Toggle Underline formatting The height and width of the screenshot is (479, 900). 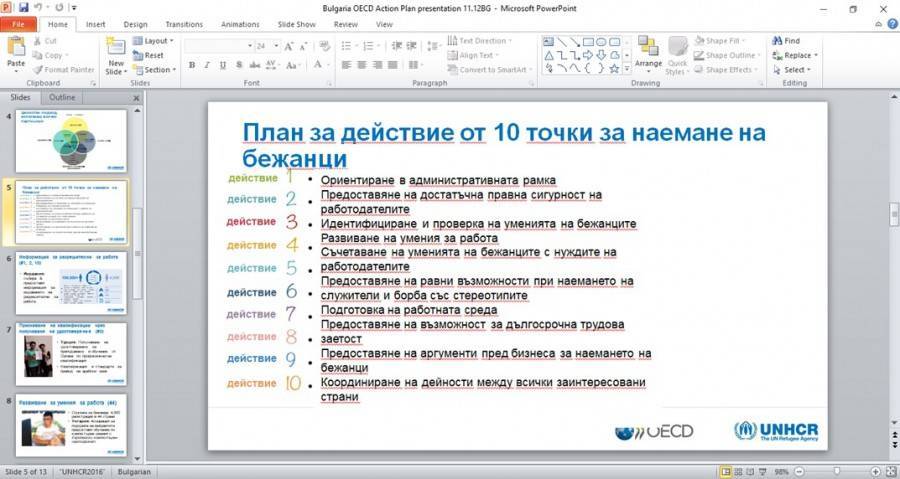click(x=223, y=65)
